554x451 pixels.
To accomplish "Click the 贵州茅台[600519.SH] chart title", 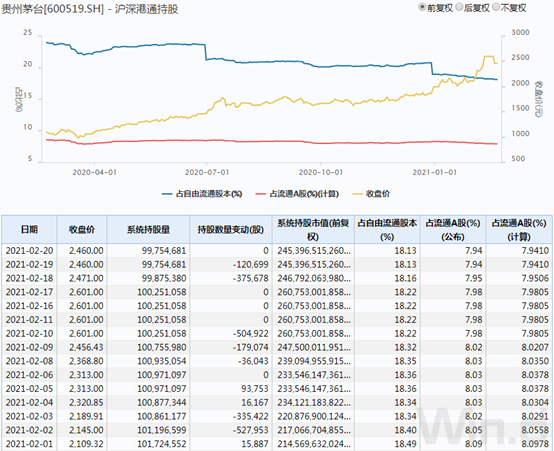I will tap(52, 9).
